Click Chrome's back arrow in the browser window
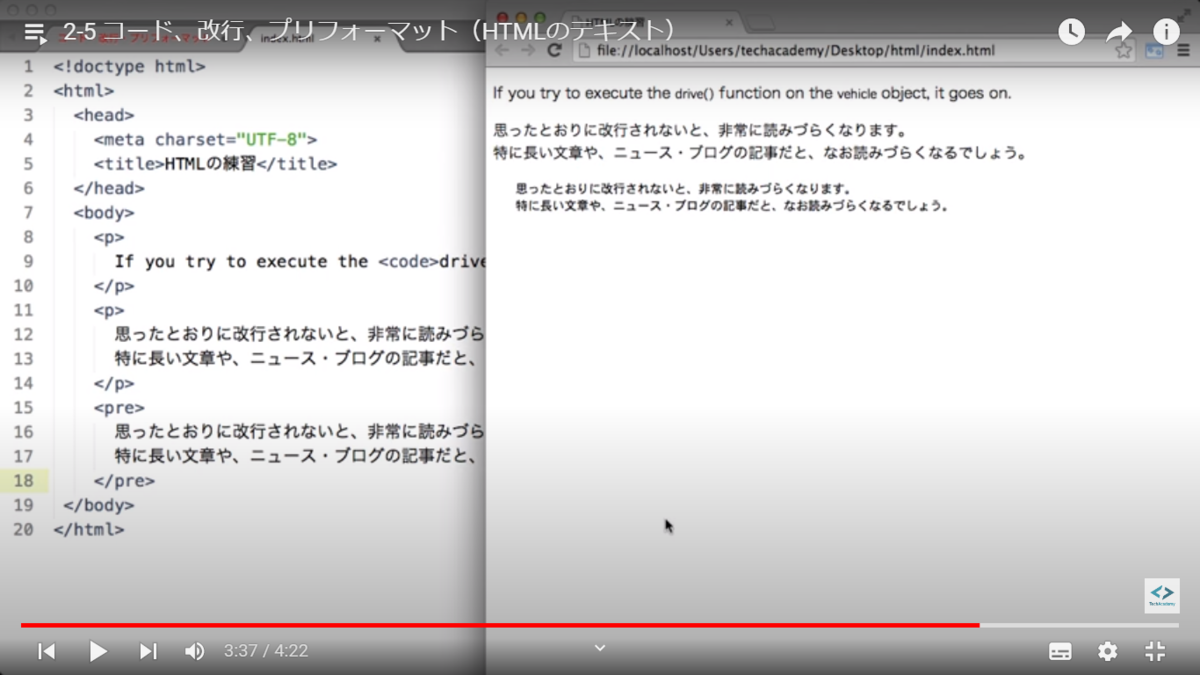The width and height of the screenshot is (1200, 675). pos(503,50)
